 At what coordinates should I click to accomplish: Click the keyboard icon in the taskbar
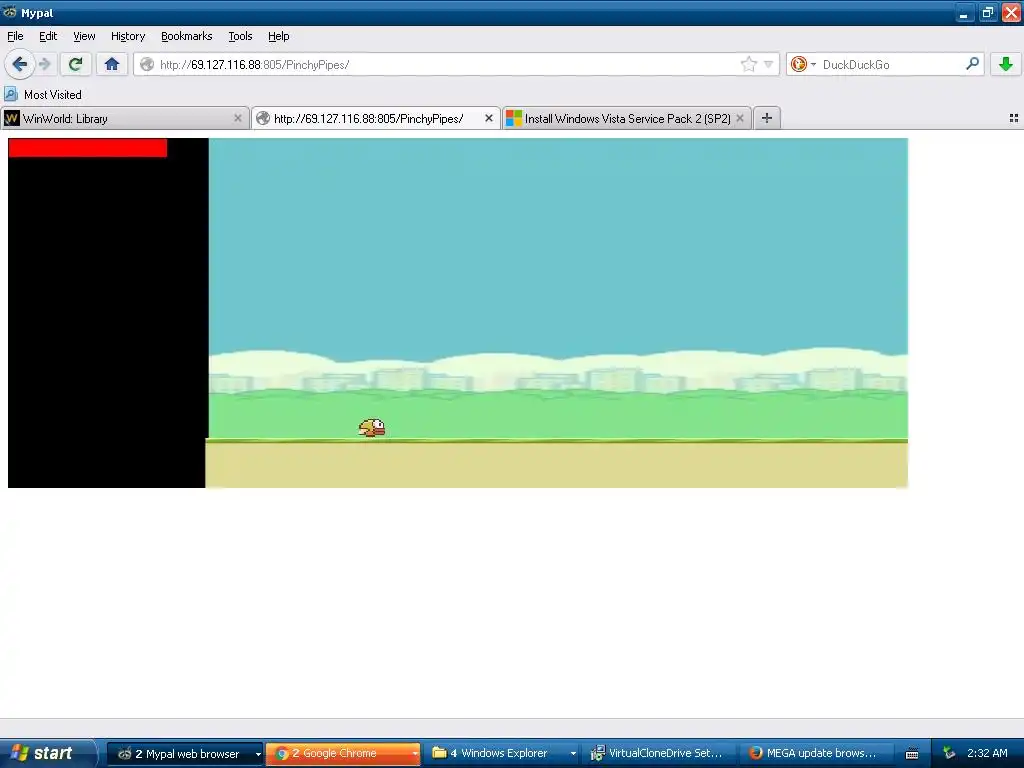click(x=912, y=754)
